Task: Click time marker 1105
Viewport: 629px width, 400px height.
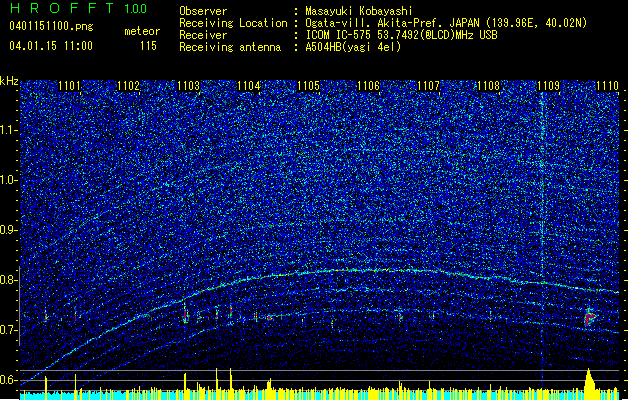Action: (308, 86)
